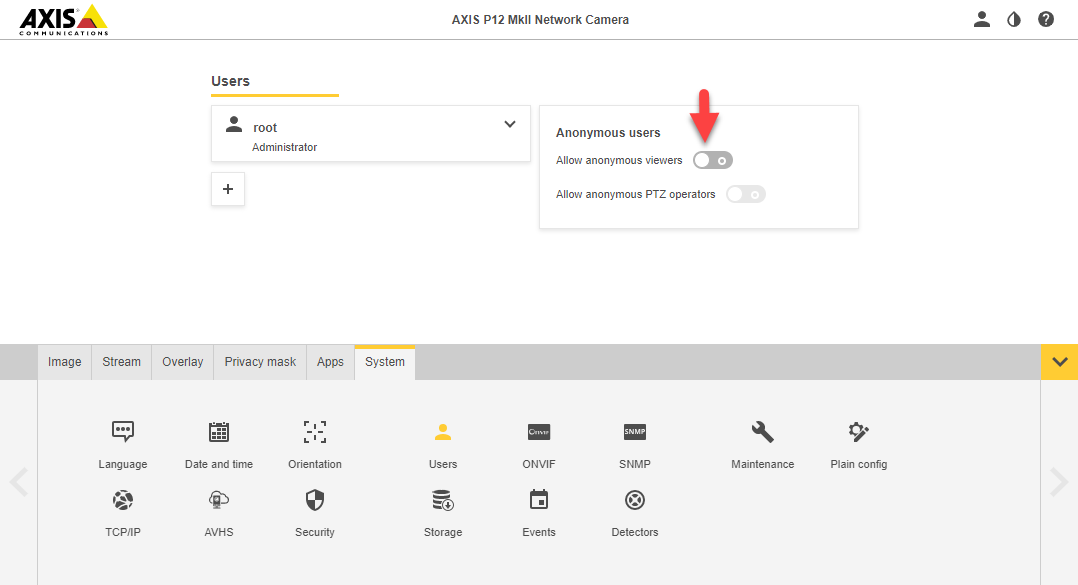Add a new user with plus button
The width and height of the screenshot is (1078, 585).
228,189
